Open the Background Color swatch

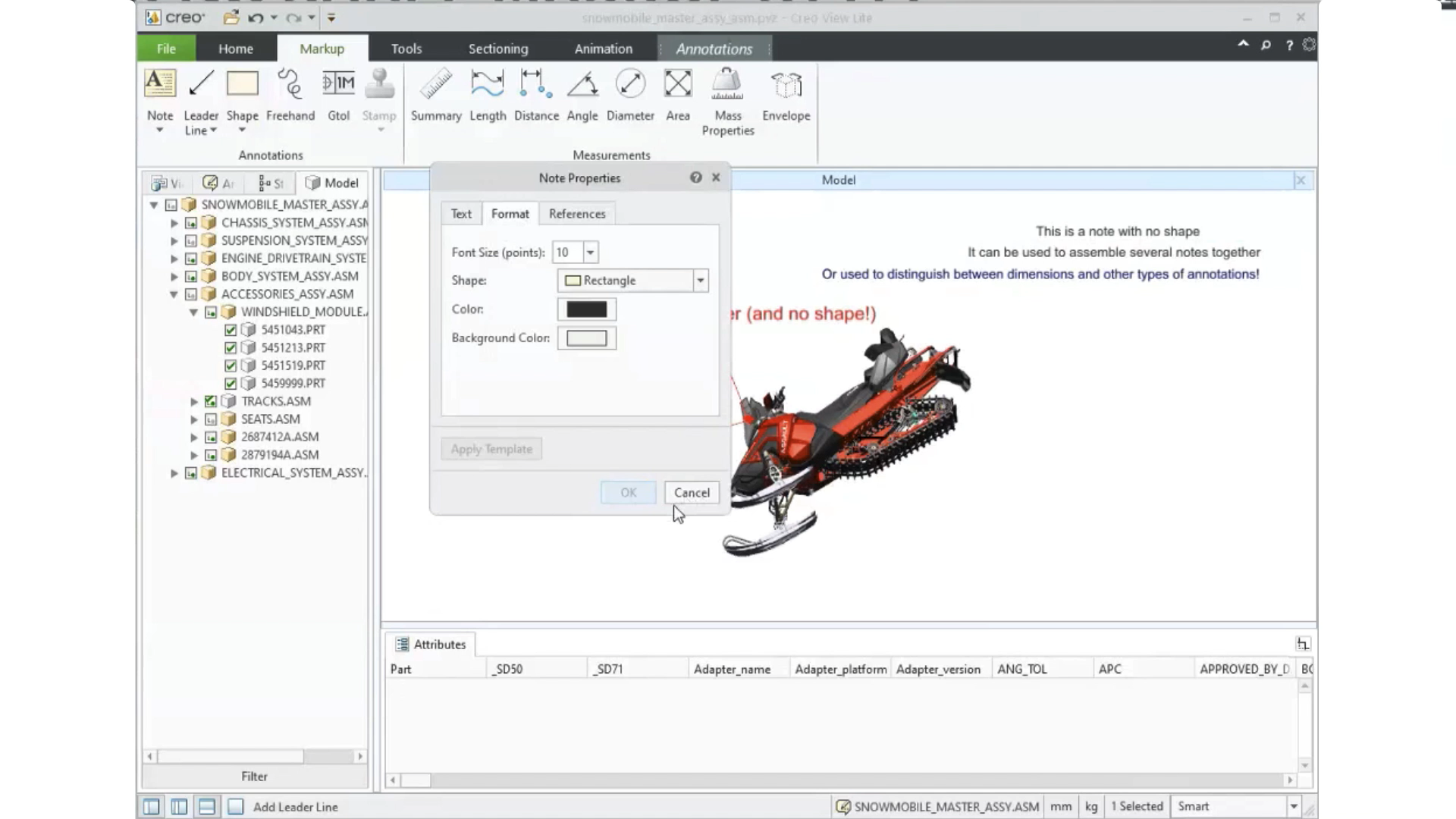coord(587,338)
